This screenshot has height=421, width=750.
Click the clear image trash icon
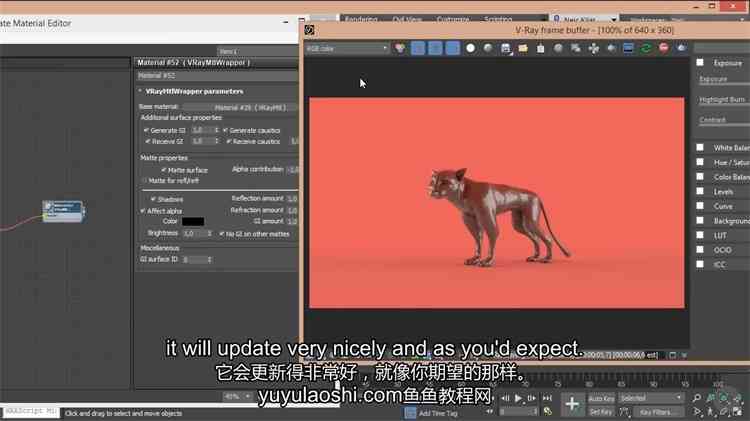coord(540,48)
